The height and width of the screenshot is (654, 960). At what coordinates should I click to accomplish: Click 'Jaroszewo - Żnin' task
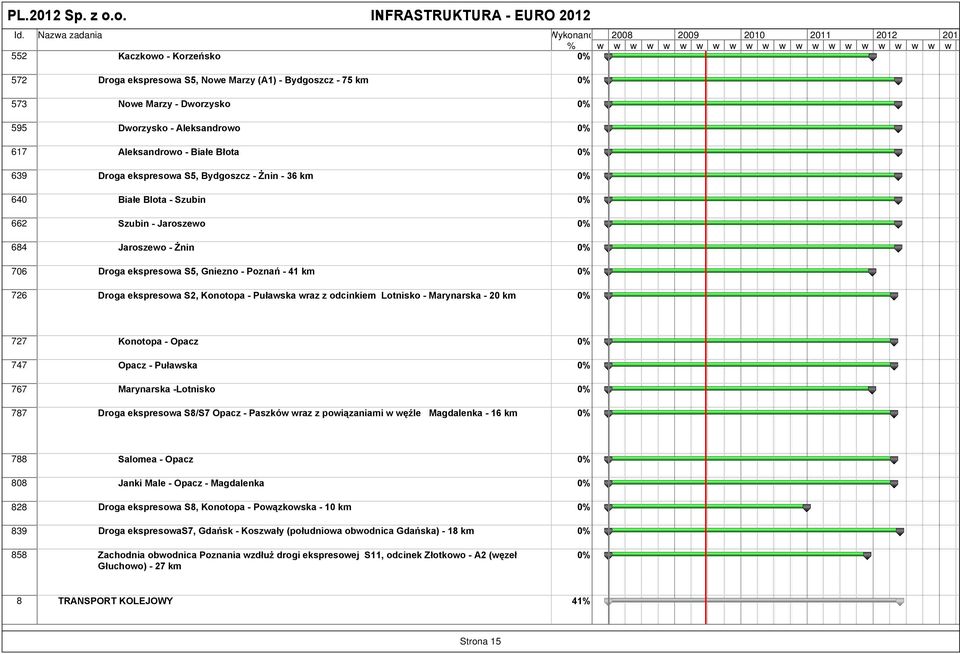(x=156, y=247)
